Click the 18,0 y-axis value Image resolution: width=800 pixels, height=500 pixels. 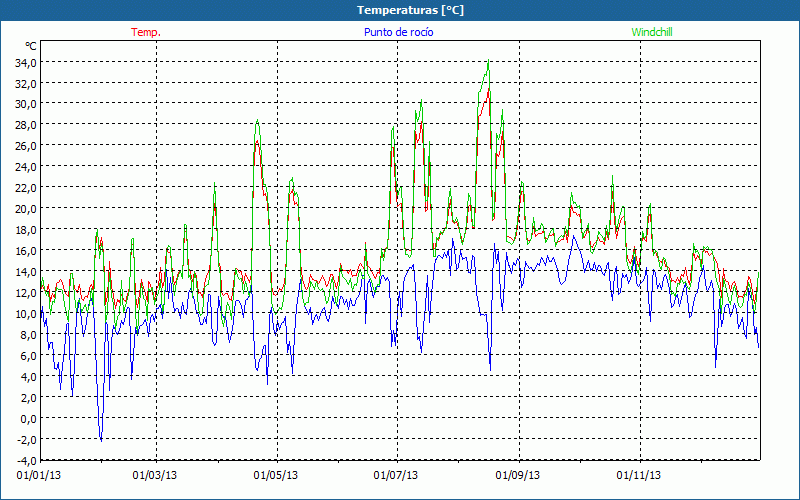tap(26, 230)
